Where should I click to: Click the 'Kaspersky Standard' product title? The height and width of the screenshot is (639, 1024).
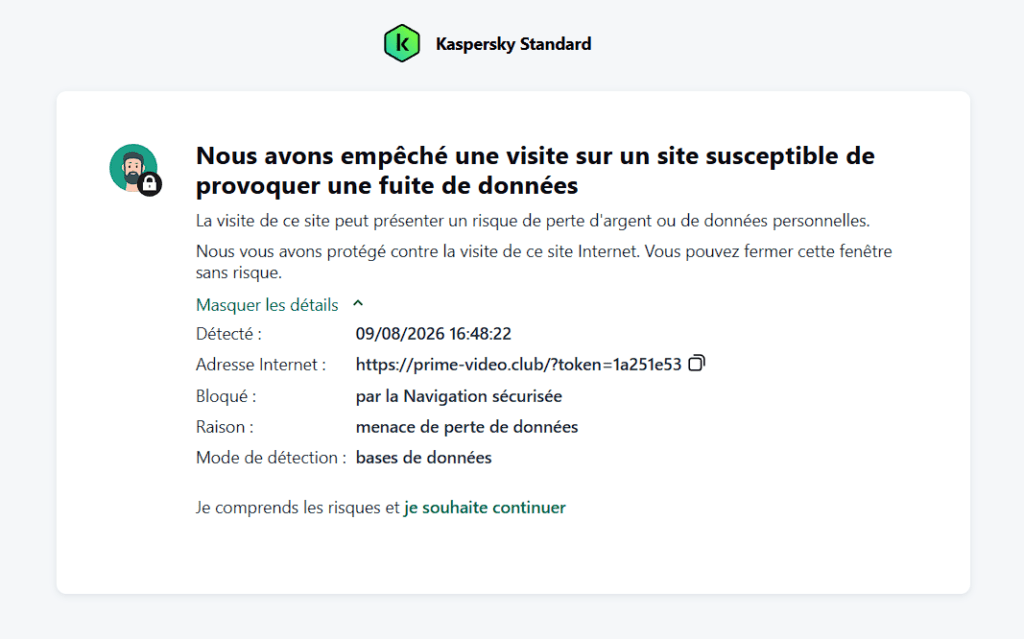(x=513, y=44)
